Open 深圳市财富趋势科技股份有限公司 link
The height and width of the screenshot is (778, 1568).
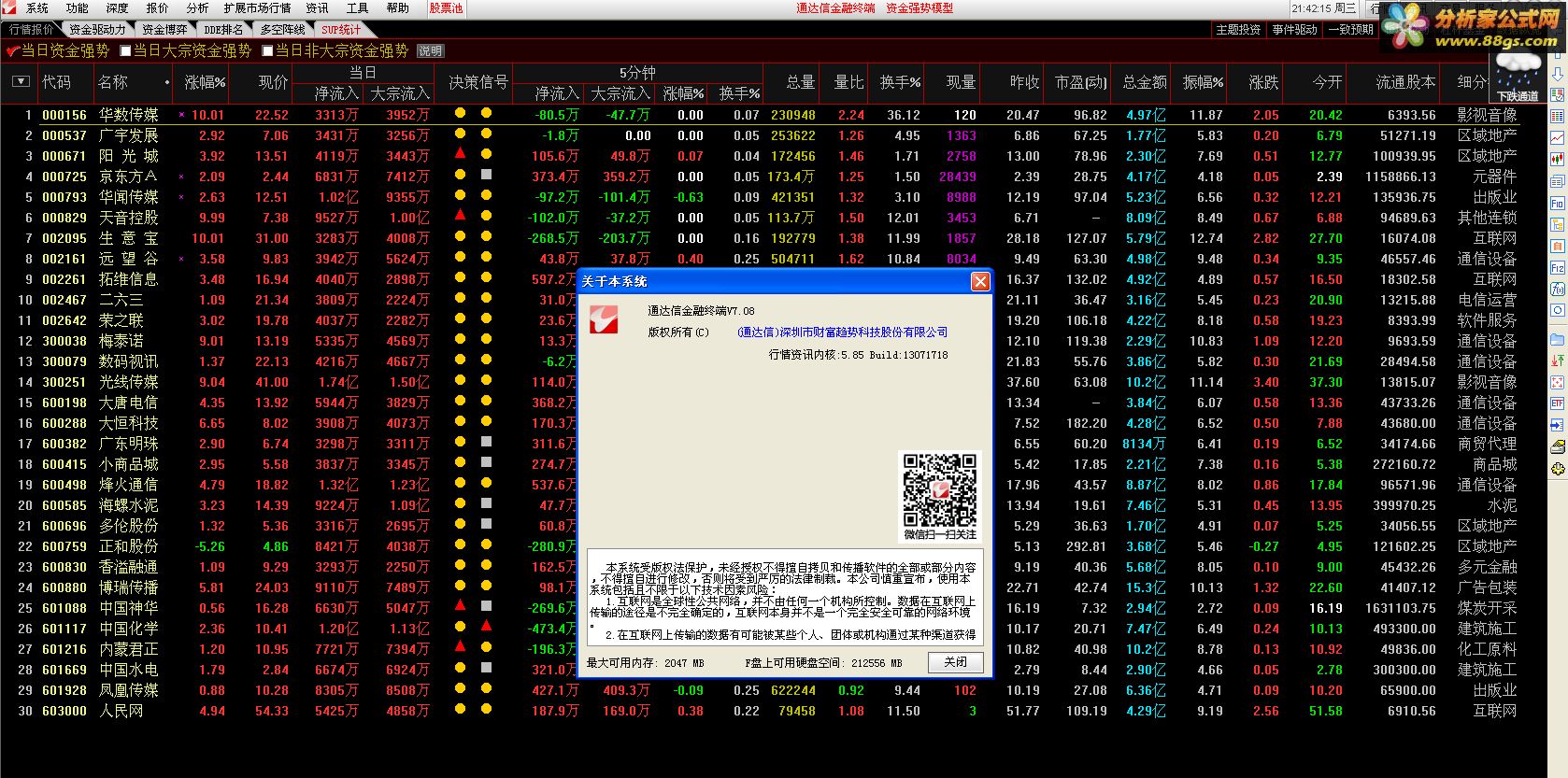pyautogui.click(x=842, y=332)
